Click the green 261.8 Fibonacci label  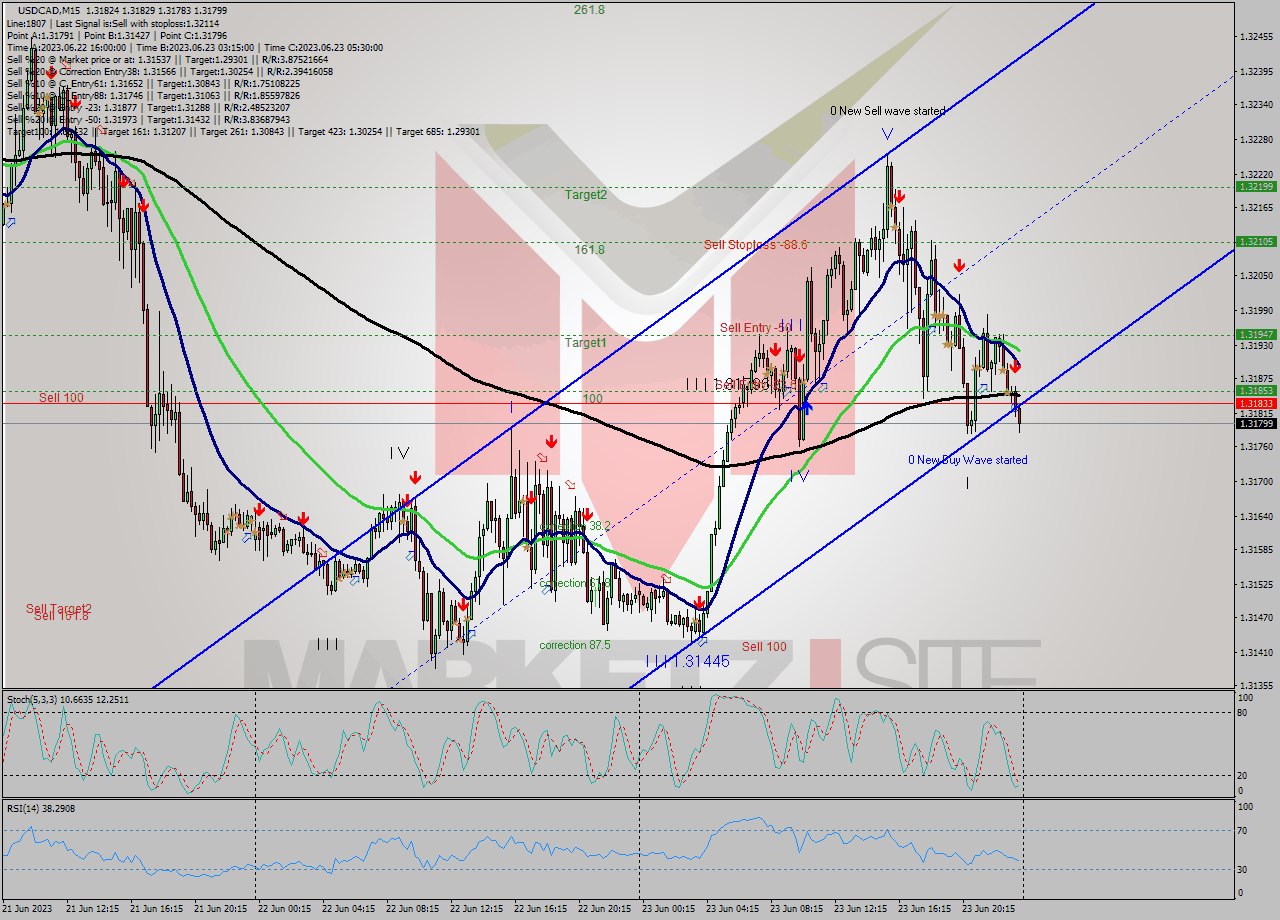tap(589, 9)
